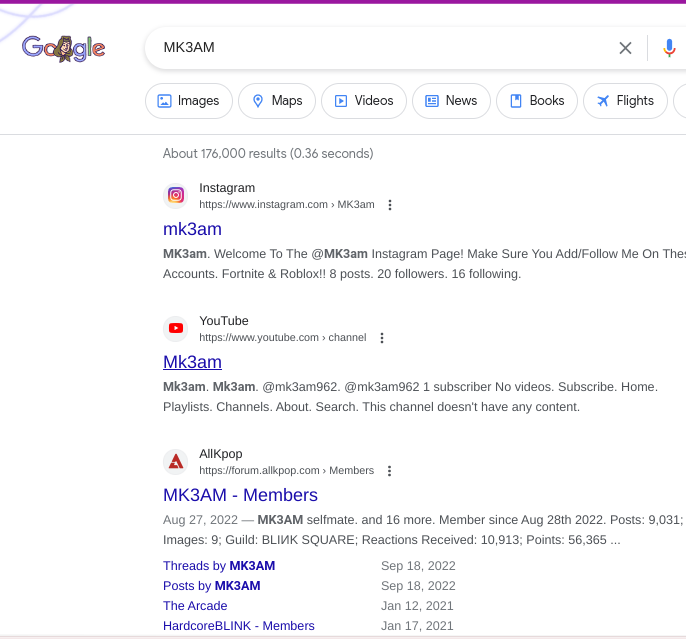This screenshot has width=686, height=639.
Task: Start voice search with the microphone icon
Action: 669,48
